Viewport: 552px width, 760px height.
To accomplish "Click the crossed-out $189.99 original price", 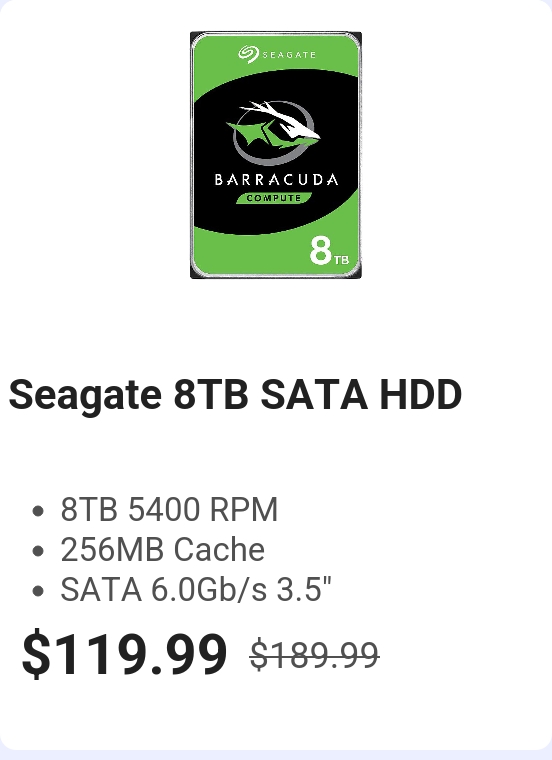I will pyautogui.click(x=314, y=655).
